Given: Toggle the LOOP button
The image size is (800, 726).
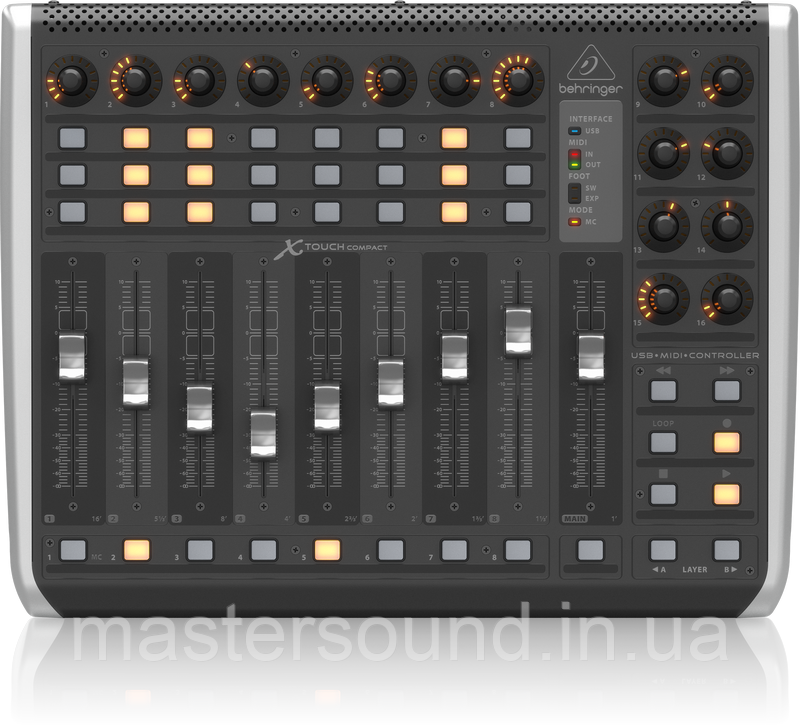Looking at the screenshot, I should click(663, 442).
